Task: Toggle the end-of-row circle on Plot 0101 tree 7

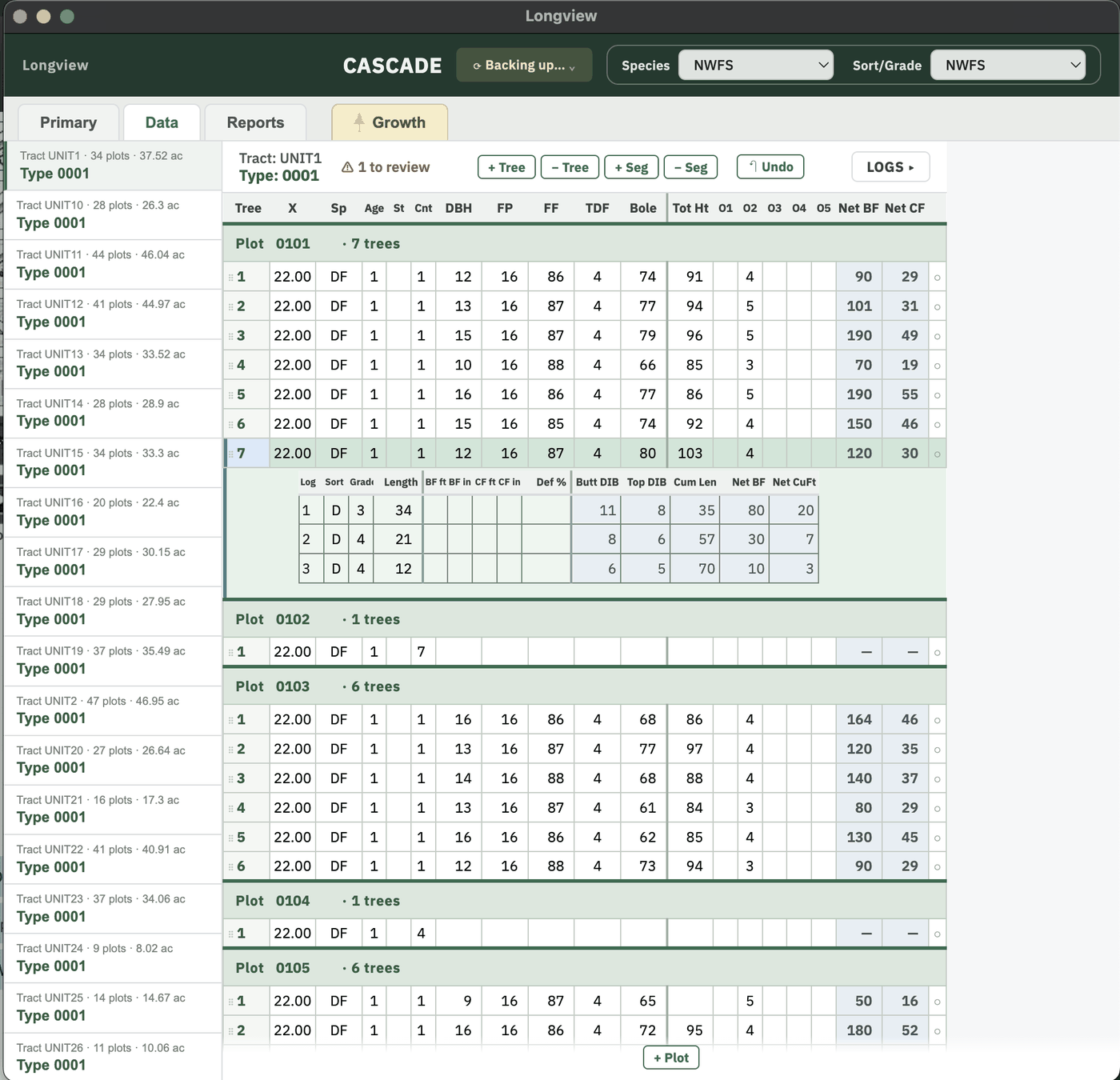Action: coord(938,454)
